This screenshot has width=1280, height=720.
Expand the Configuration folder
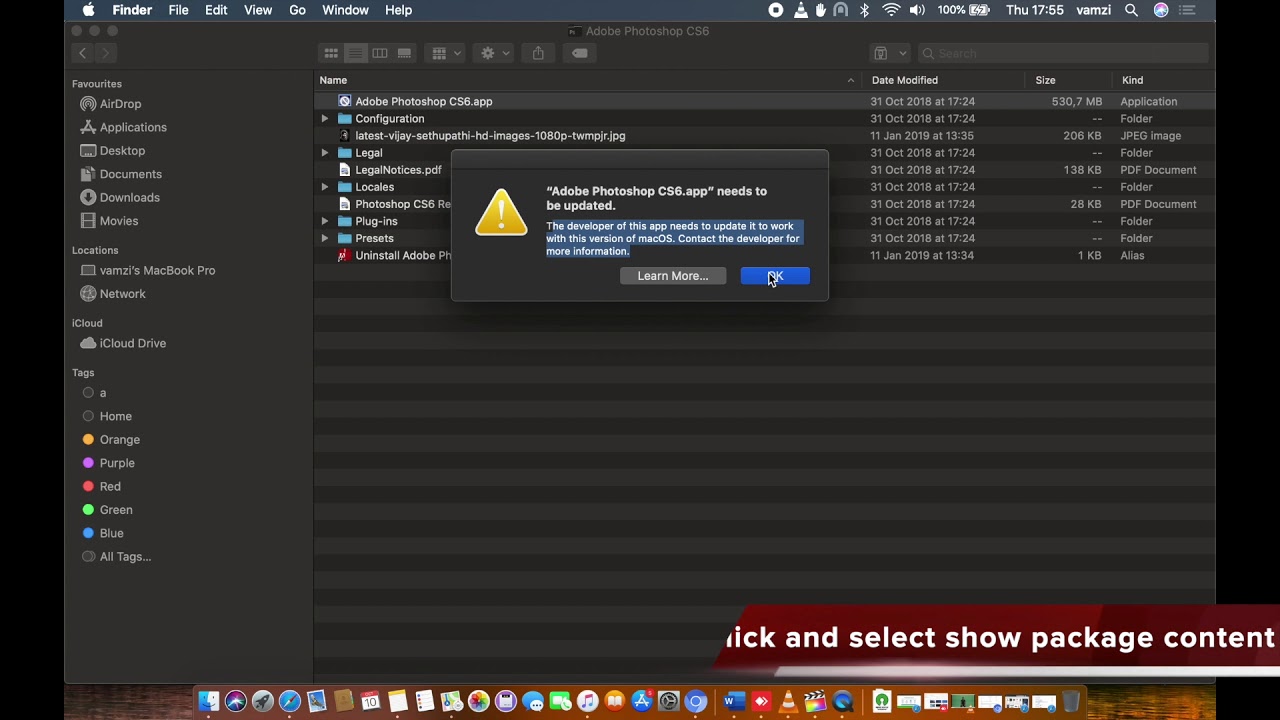pyautogui.click(x=324, y=119)
